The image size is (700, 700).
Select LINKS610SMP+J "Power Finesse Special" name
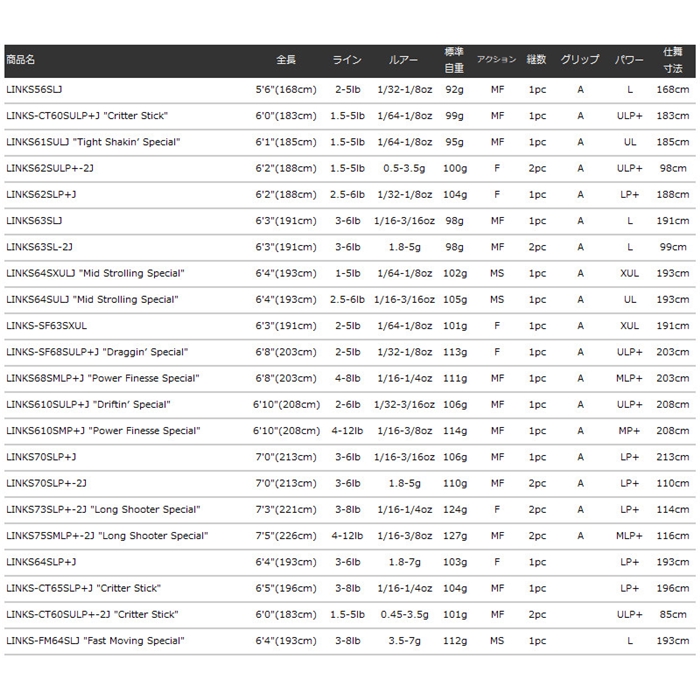(x=103, y=431)
